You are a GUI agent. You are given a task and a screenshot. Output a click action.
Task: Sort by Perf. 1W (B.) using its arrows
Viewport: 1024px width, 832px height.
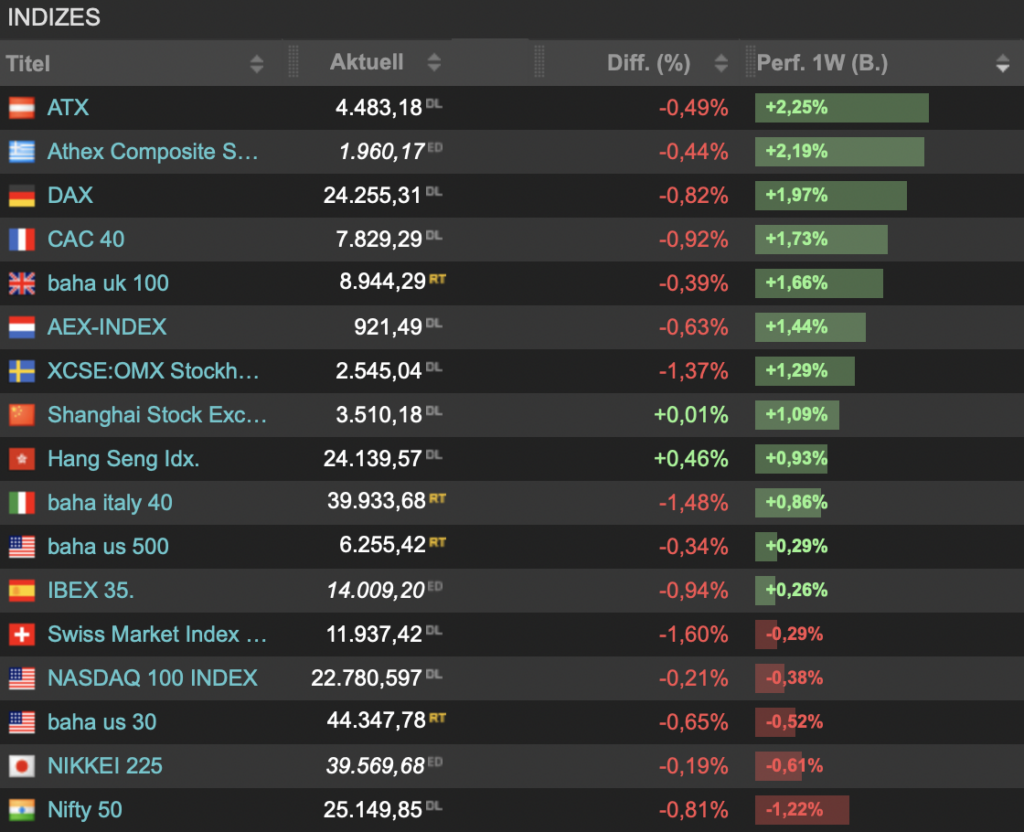(1002, 63)
